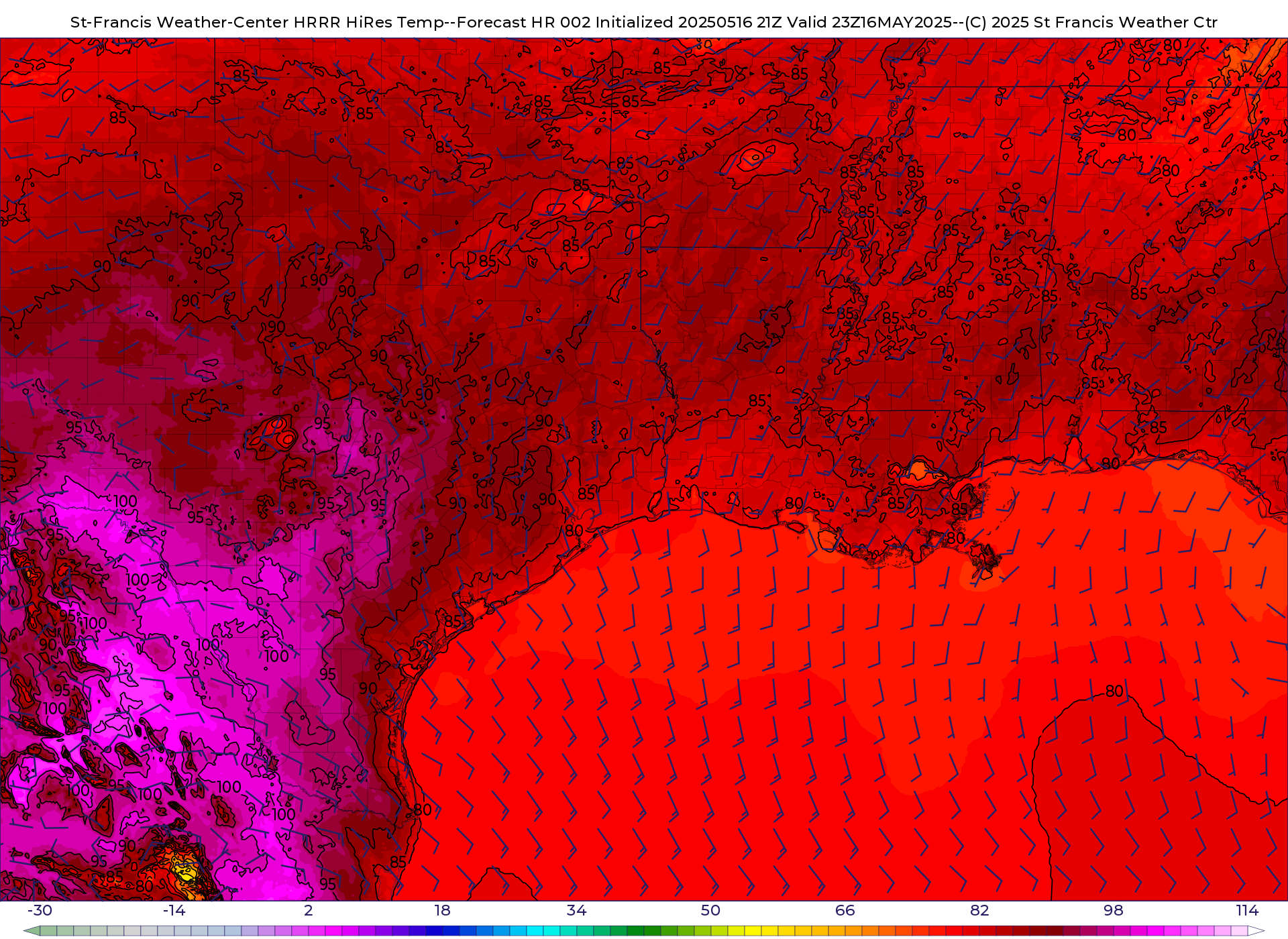Click the 66 color bar label

click(845, 910)
